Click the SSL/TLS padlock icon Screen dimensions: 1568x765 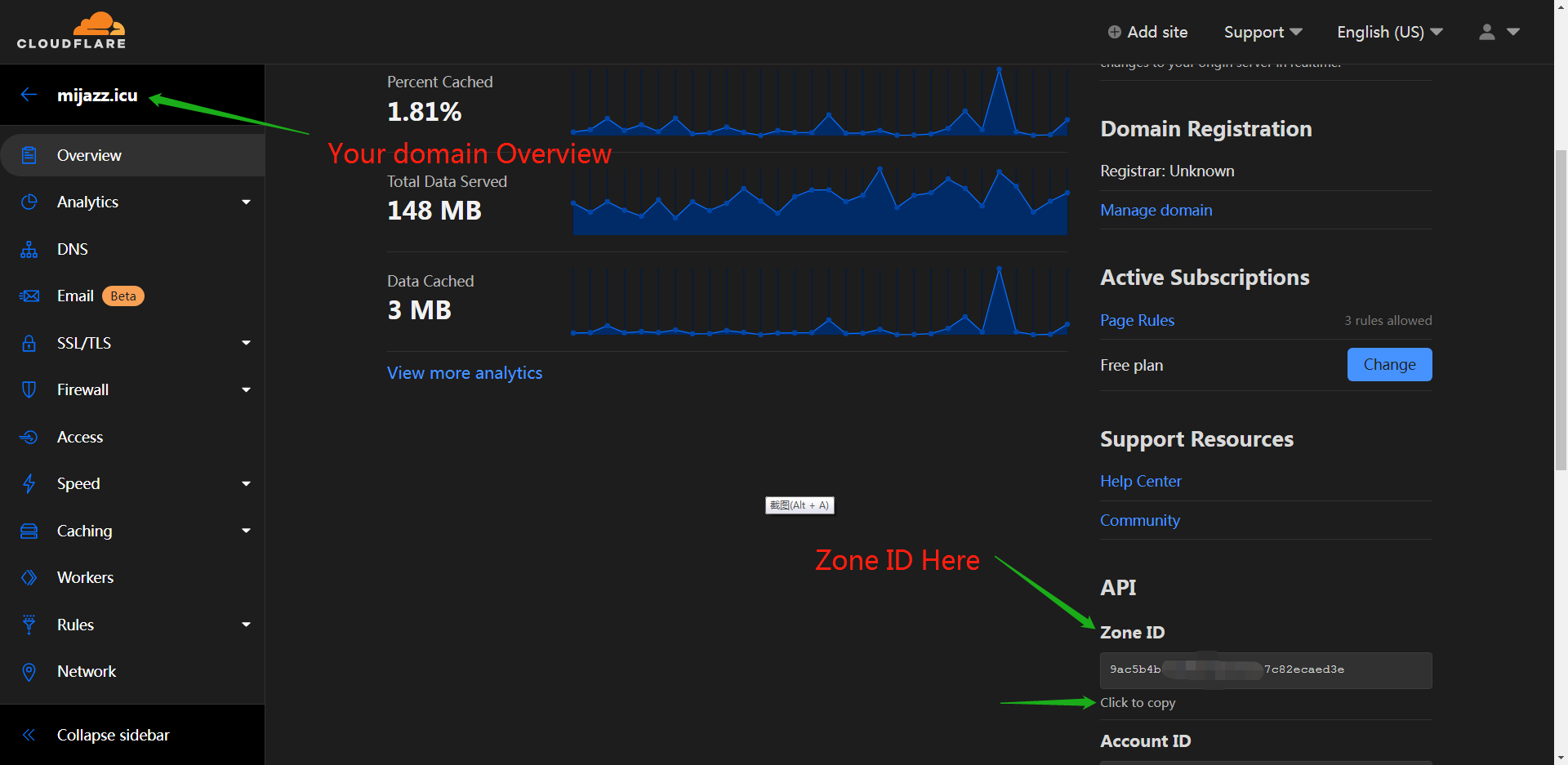click(29, 343)
